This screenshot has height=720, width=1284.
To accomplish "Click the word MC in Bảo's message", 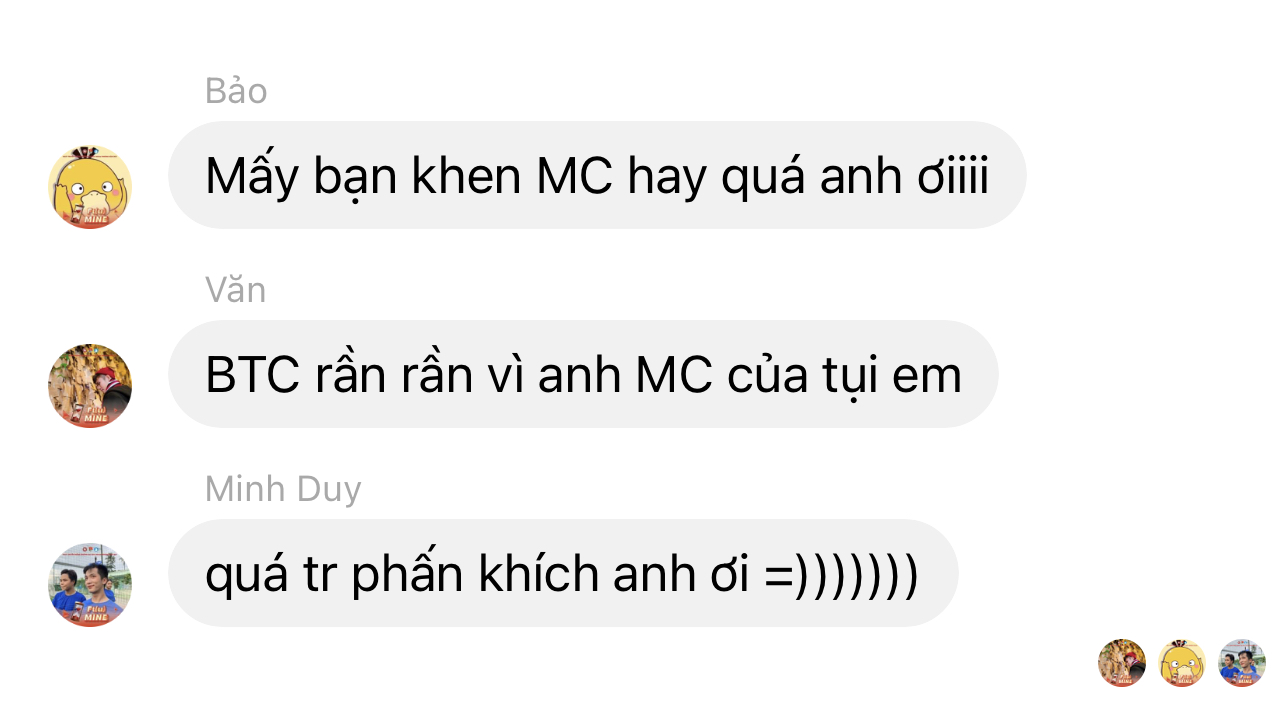I will coord(574,177).
